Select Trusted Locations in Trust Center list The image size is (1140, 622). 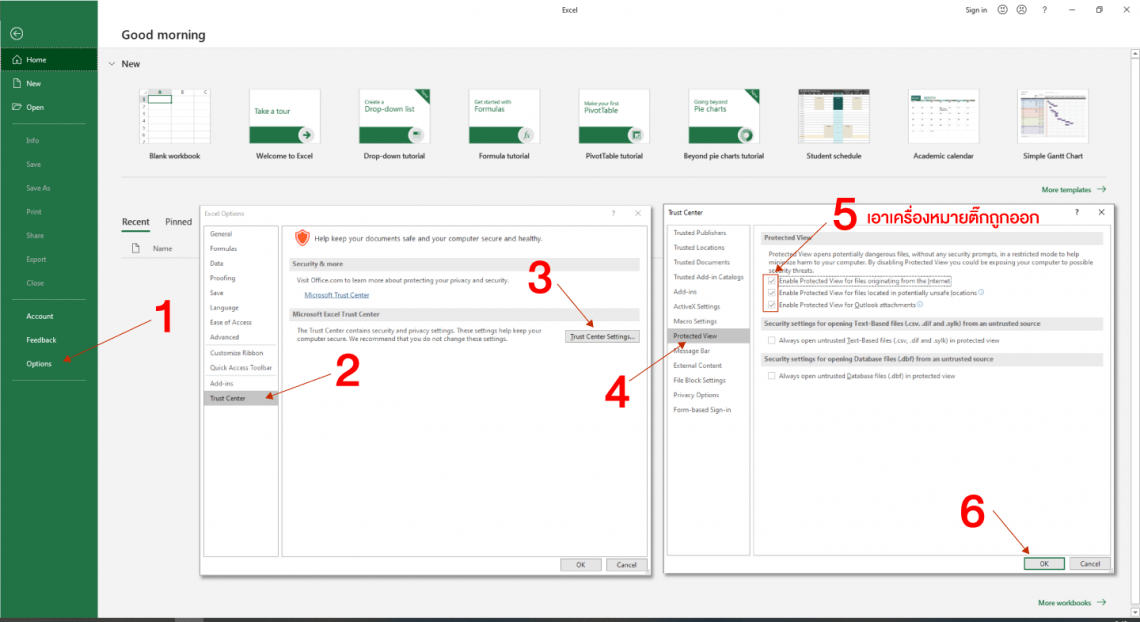(x=697, y=247)
